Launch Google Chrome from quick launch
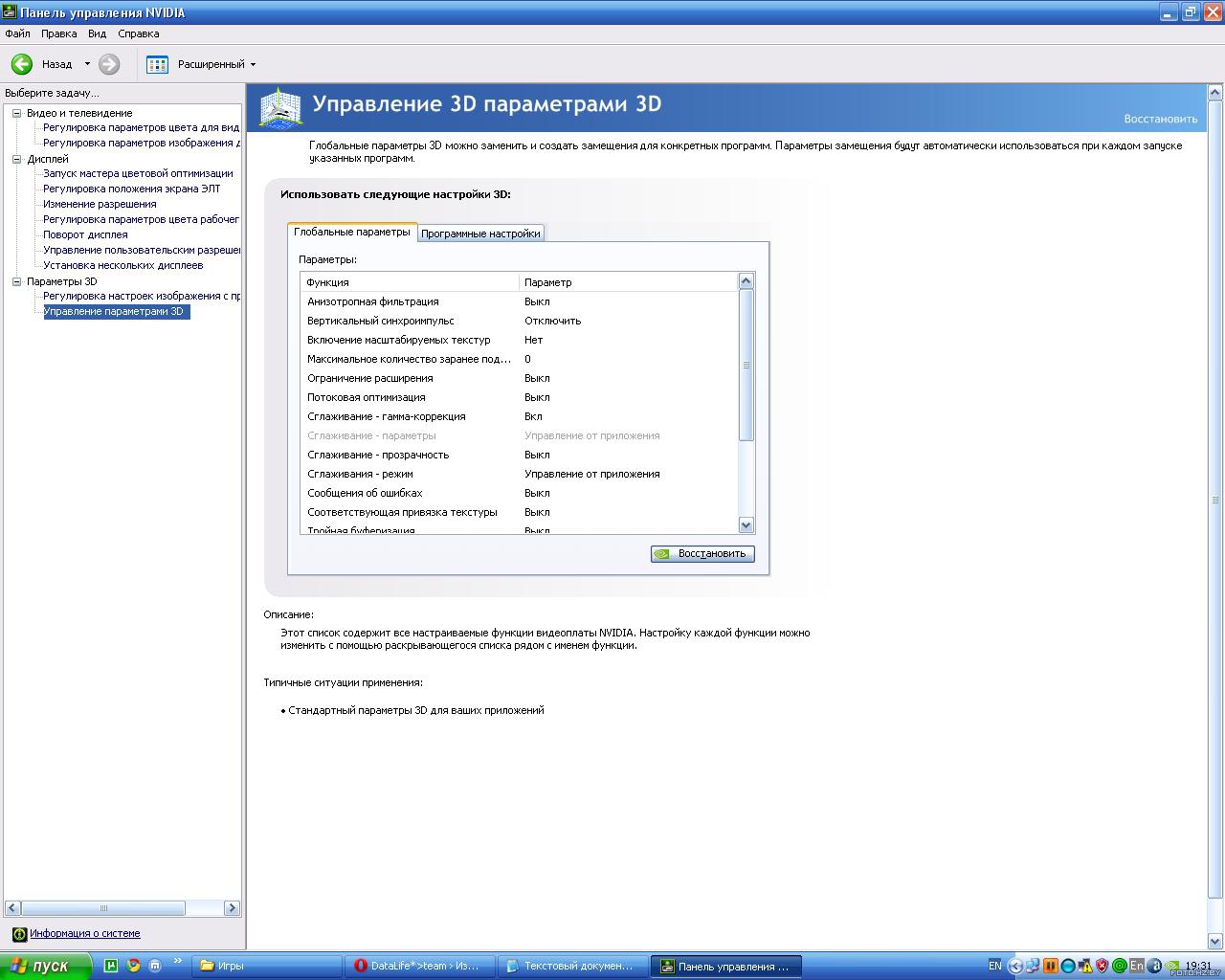This screenshot has width=1225, height=980. pyautogui.click(x=133, y=966)
